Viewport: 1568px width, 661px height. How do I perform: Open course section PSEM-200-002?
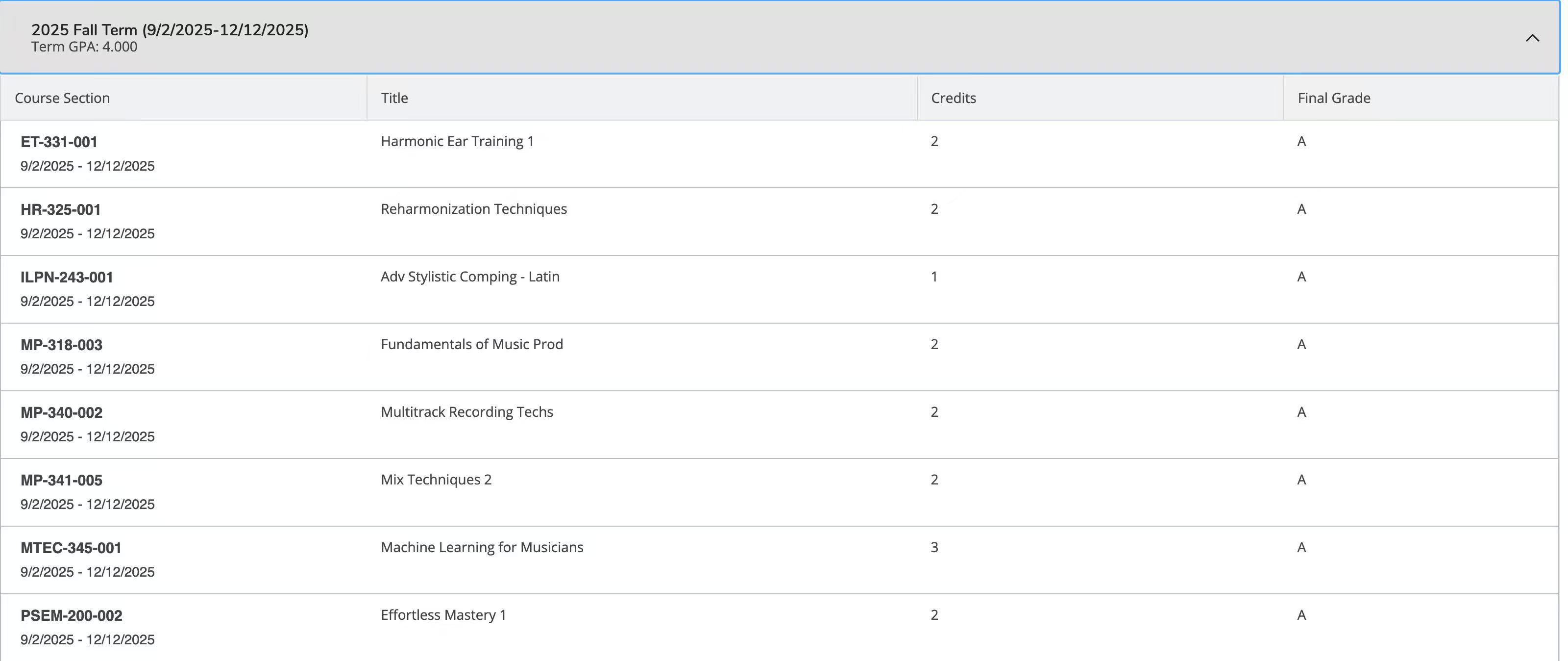(x=71, y=615)
